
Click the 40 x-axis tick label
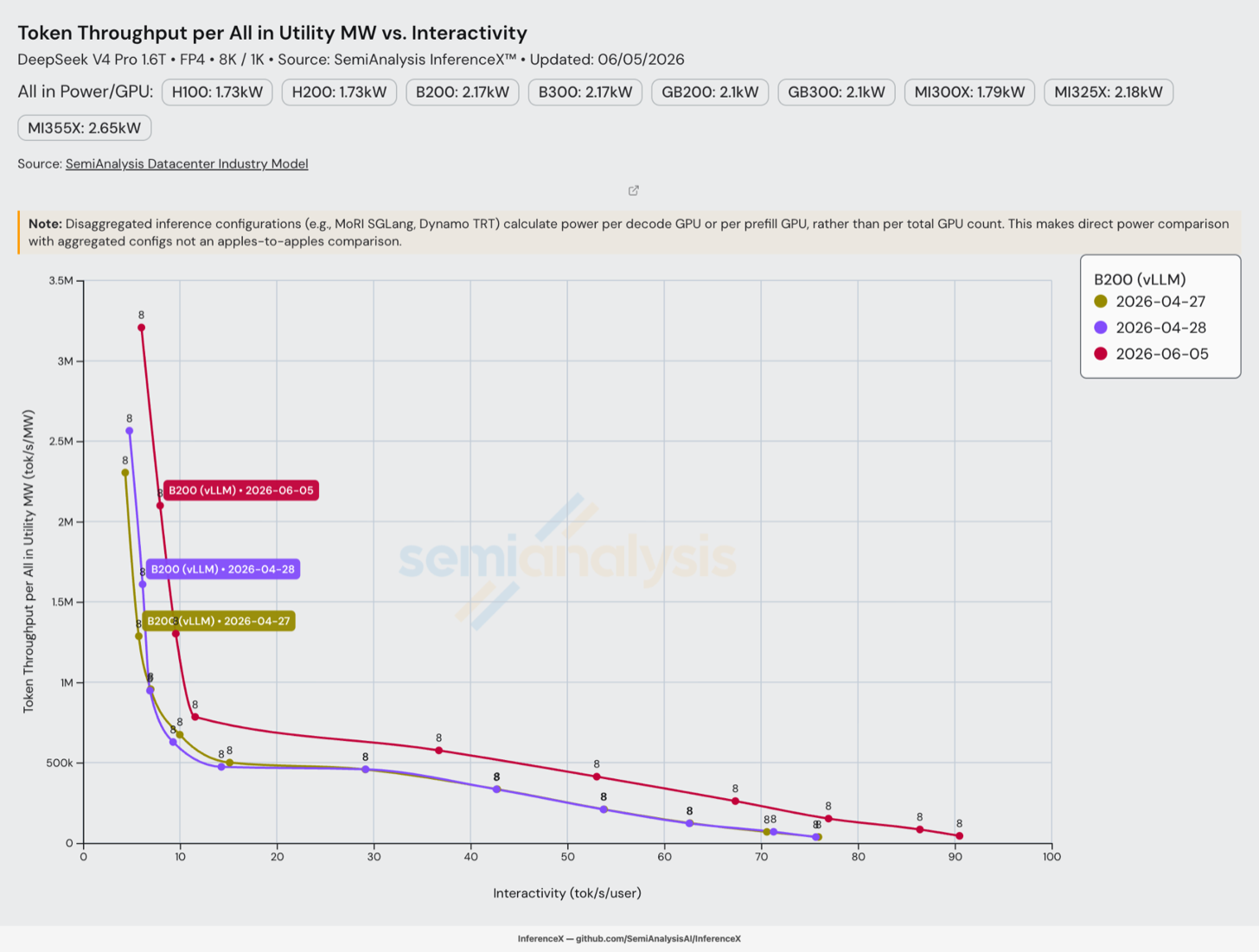pos(470,857)
